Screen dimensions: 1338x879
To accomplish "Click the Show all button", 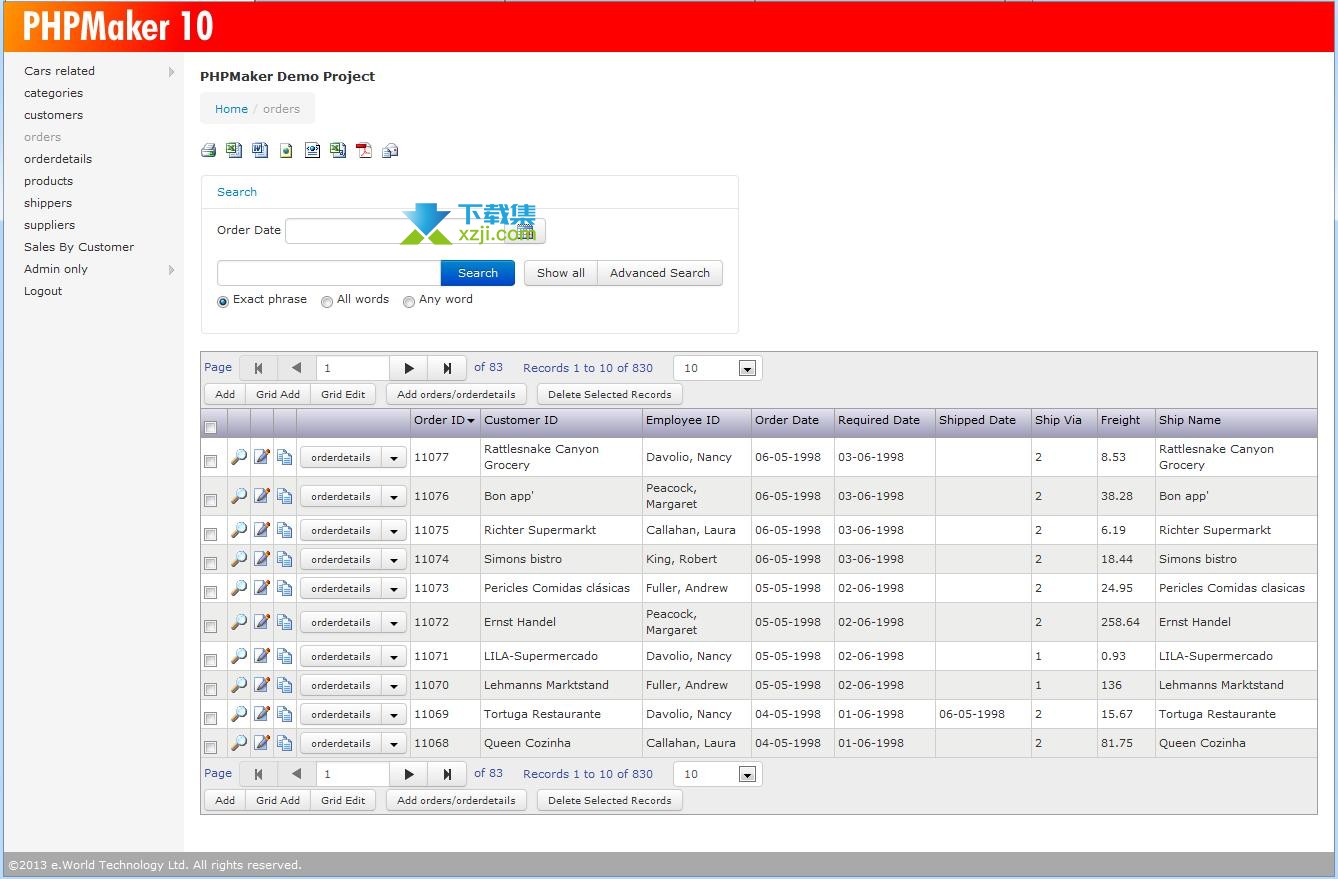I will 561,273.
